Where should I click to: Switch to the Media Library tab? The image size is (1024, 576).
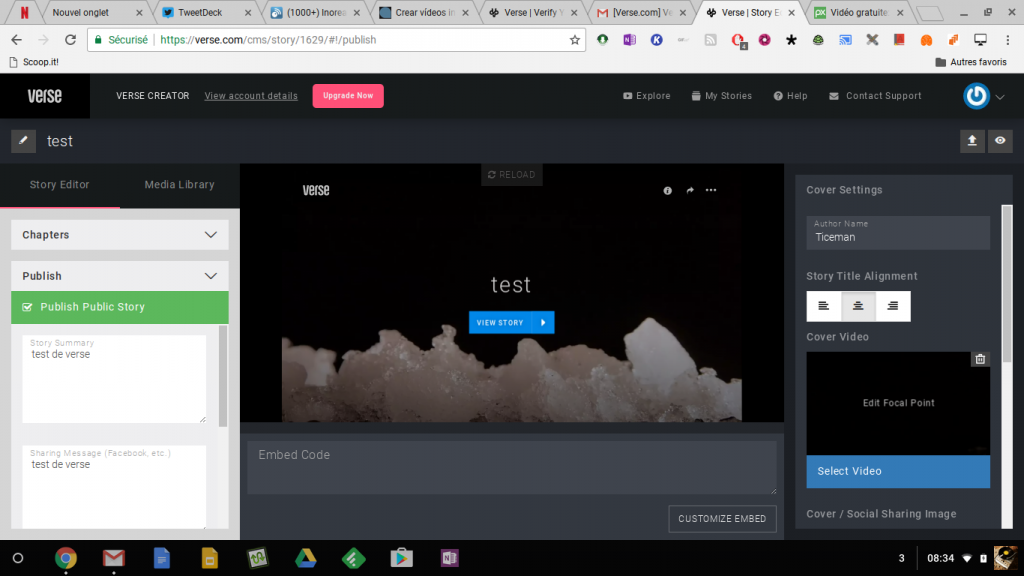coord(178,185)
